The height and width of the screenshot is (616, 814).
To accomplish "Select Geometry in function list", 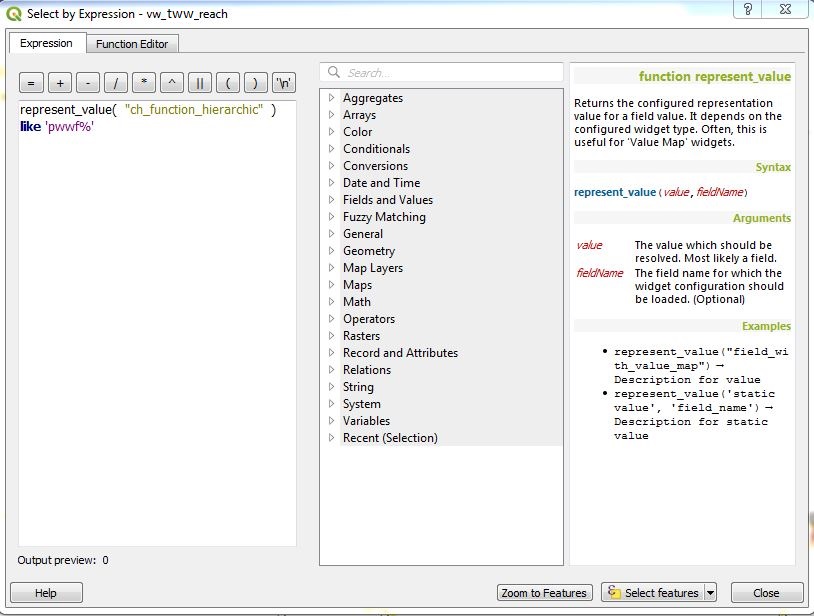I will click(x=369, y=251).
